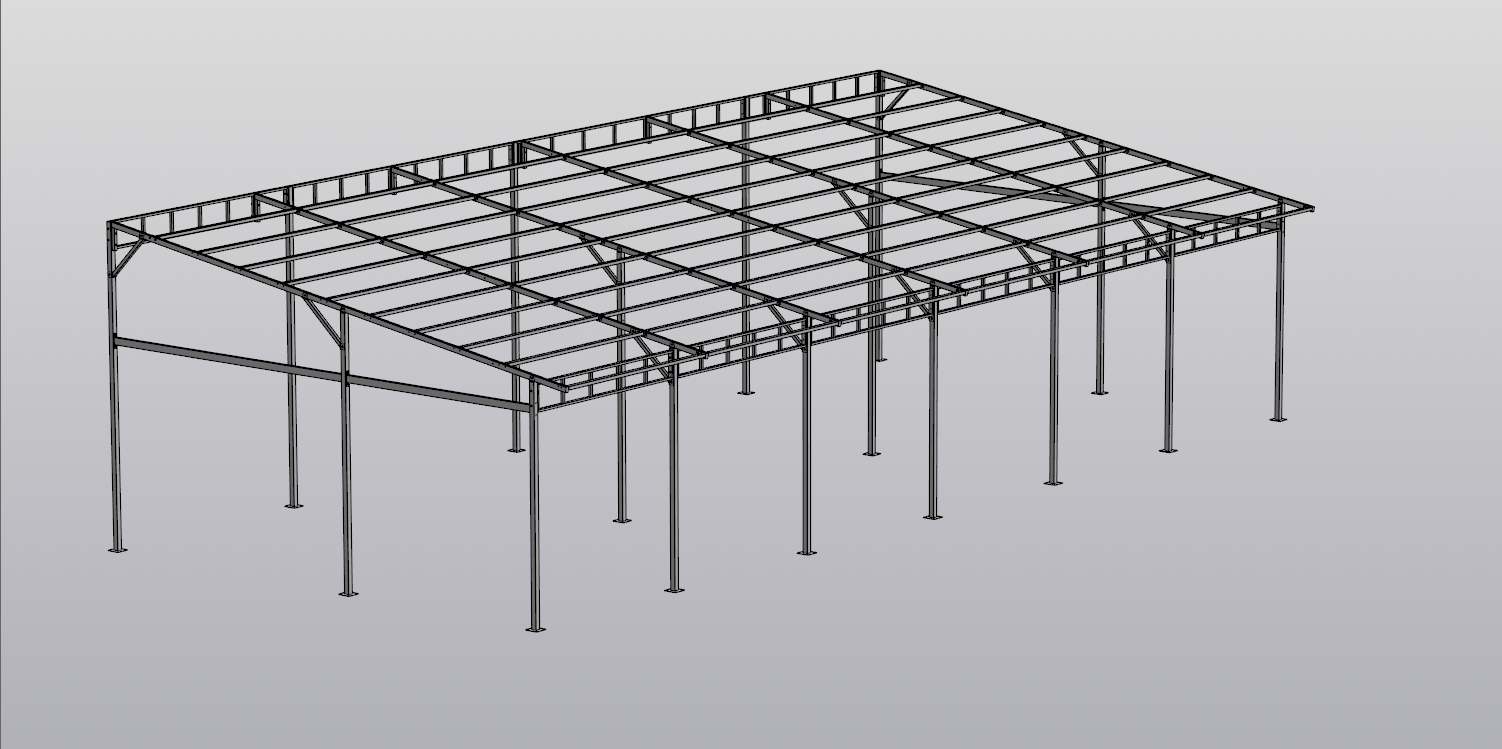This screenshot has width=1502, height=749.
Task: Select the leftmost column's base plate
Action: 117,549
